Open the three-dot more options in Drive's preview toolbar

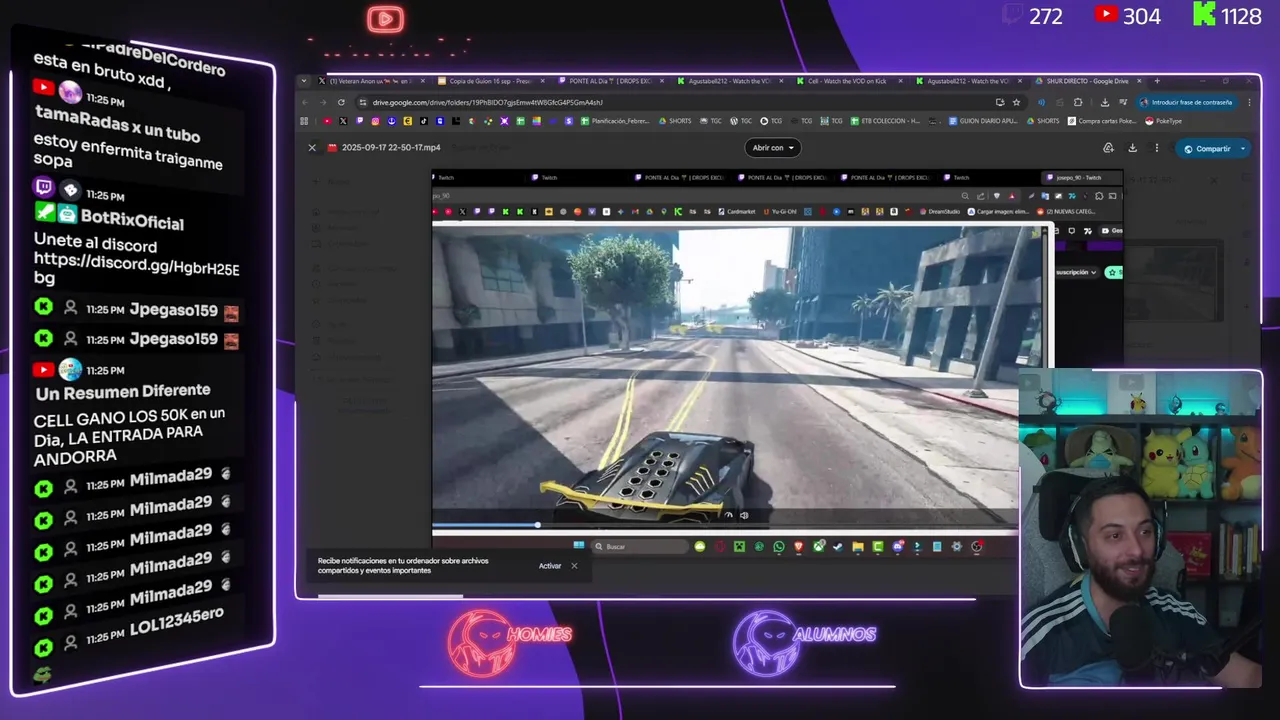[1157, 148]
